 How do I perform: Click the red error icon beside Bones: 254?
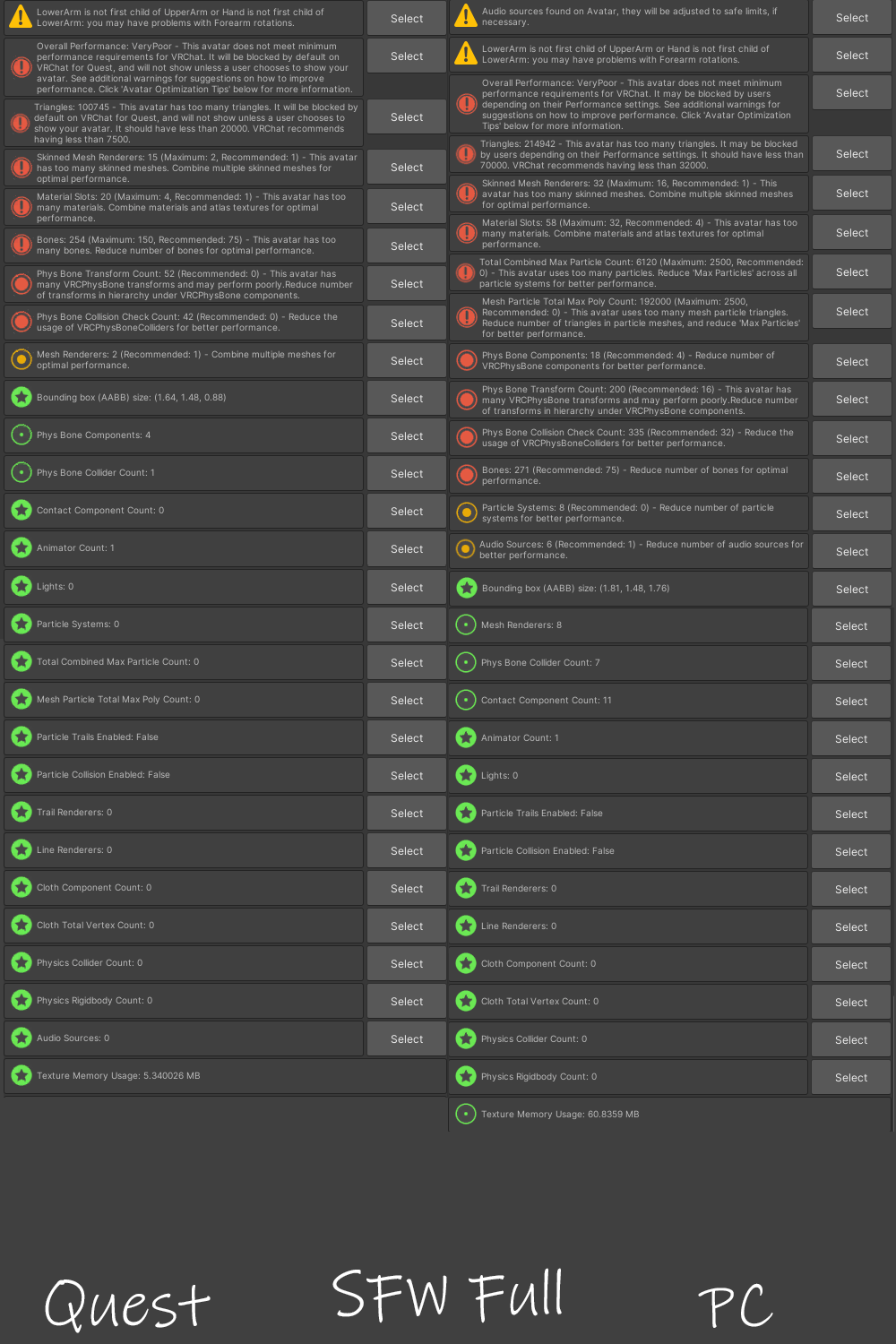click(21, 245)
